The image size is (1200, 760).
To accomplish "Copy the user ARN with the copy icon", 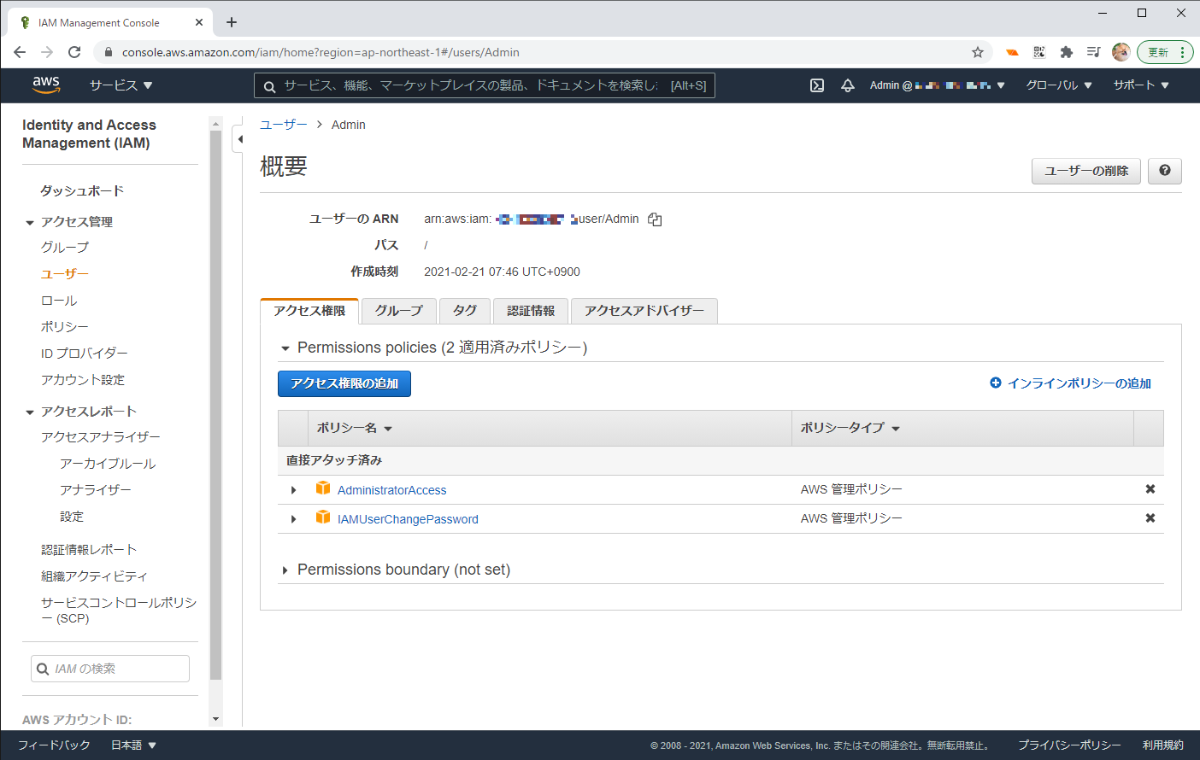I will [x=655, y=219].
